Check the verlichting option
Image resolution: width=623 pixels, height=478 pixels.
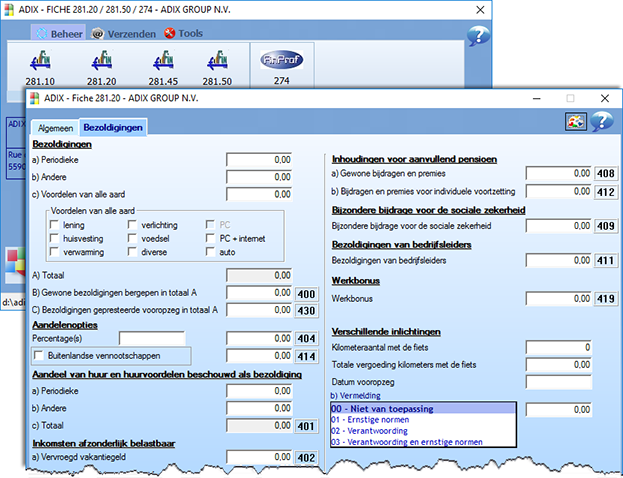[x=132, y=225]
